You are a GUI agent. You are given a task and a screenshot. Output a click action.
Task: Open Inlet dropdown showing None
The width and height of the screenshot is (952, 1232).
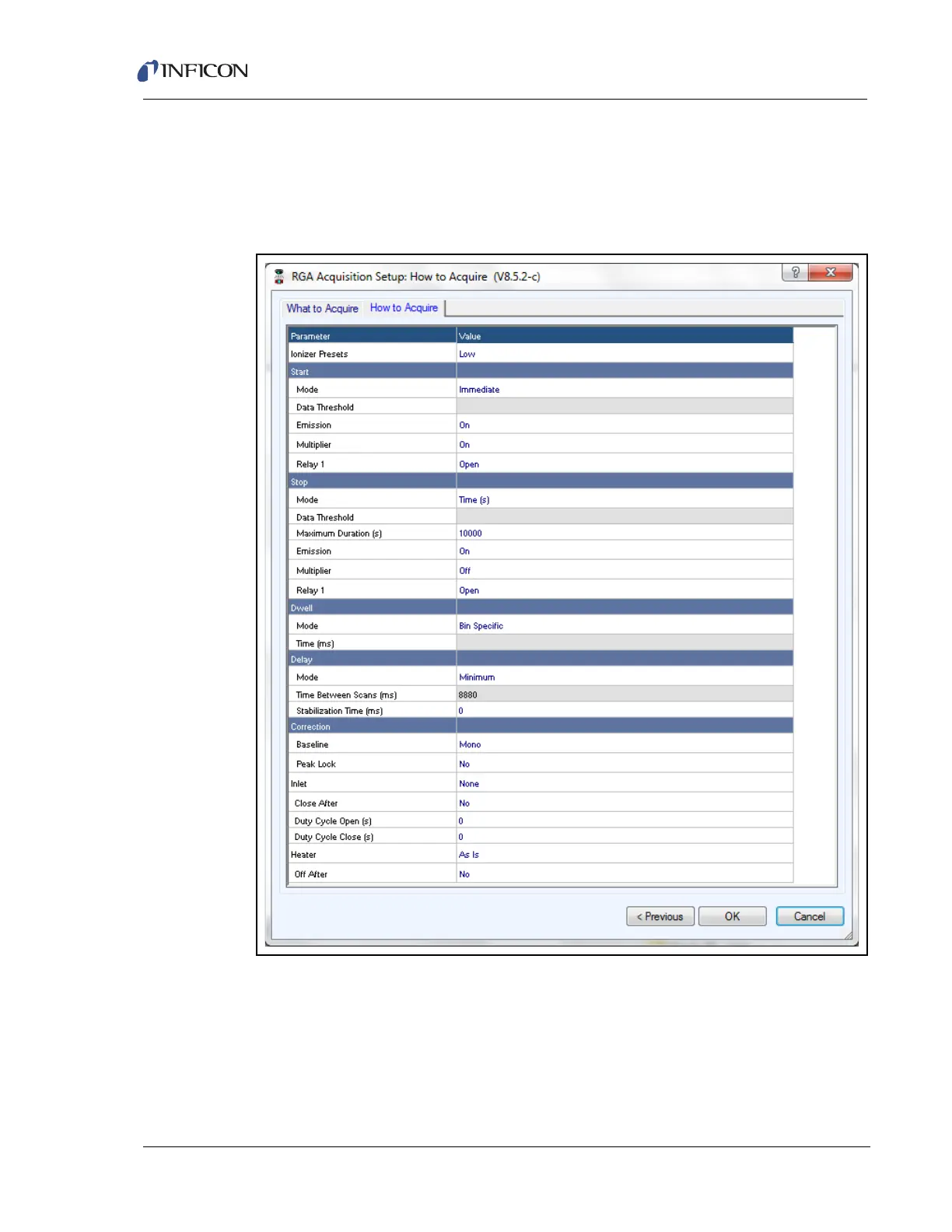pyautogui.click(x=625, y=783)
